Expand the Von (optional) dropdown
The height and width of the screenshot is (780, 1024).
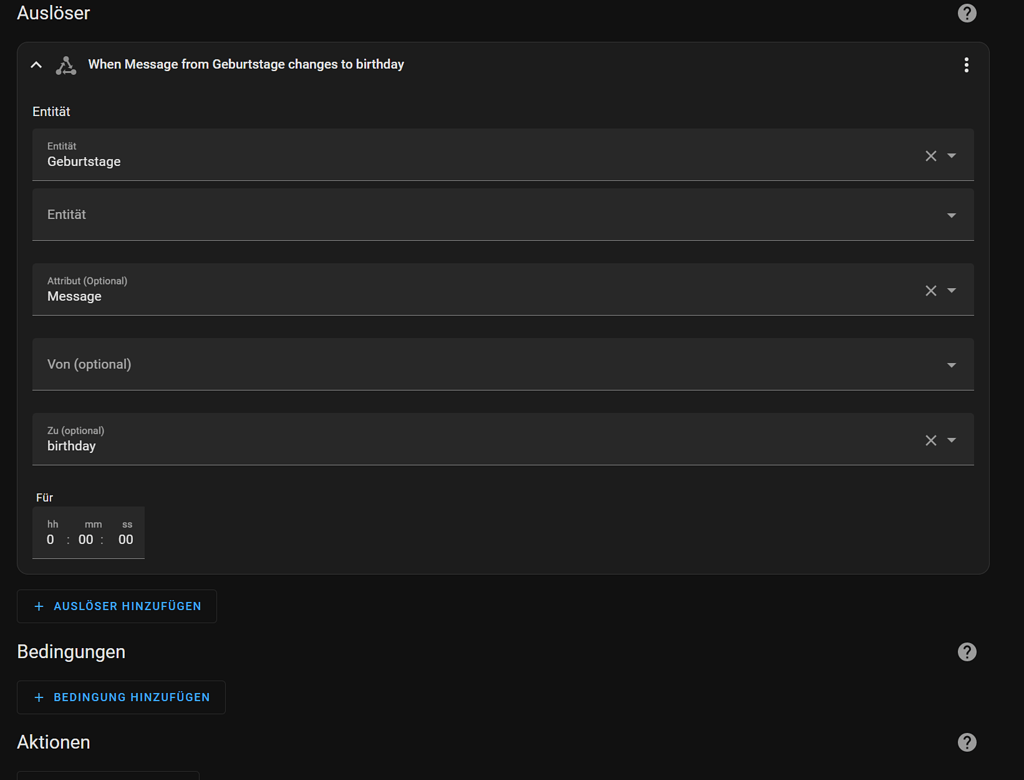click(952, 366)
